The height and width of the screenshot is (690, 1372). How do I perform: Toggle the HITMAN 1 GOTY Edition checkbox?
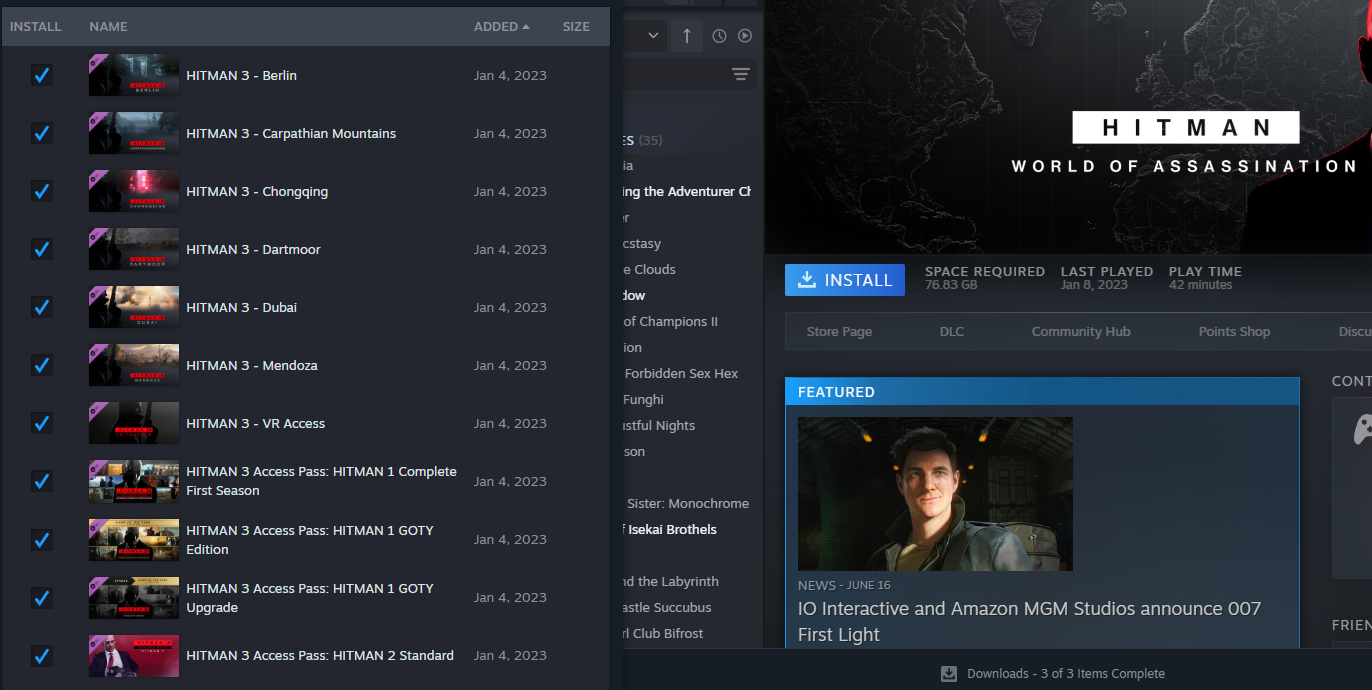41,539
